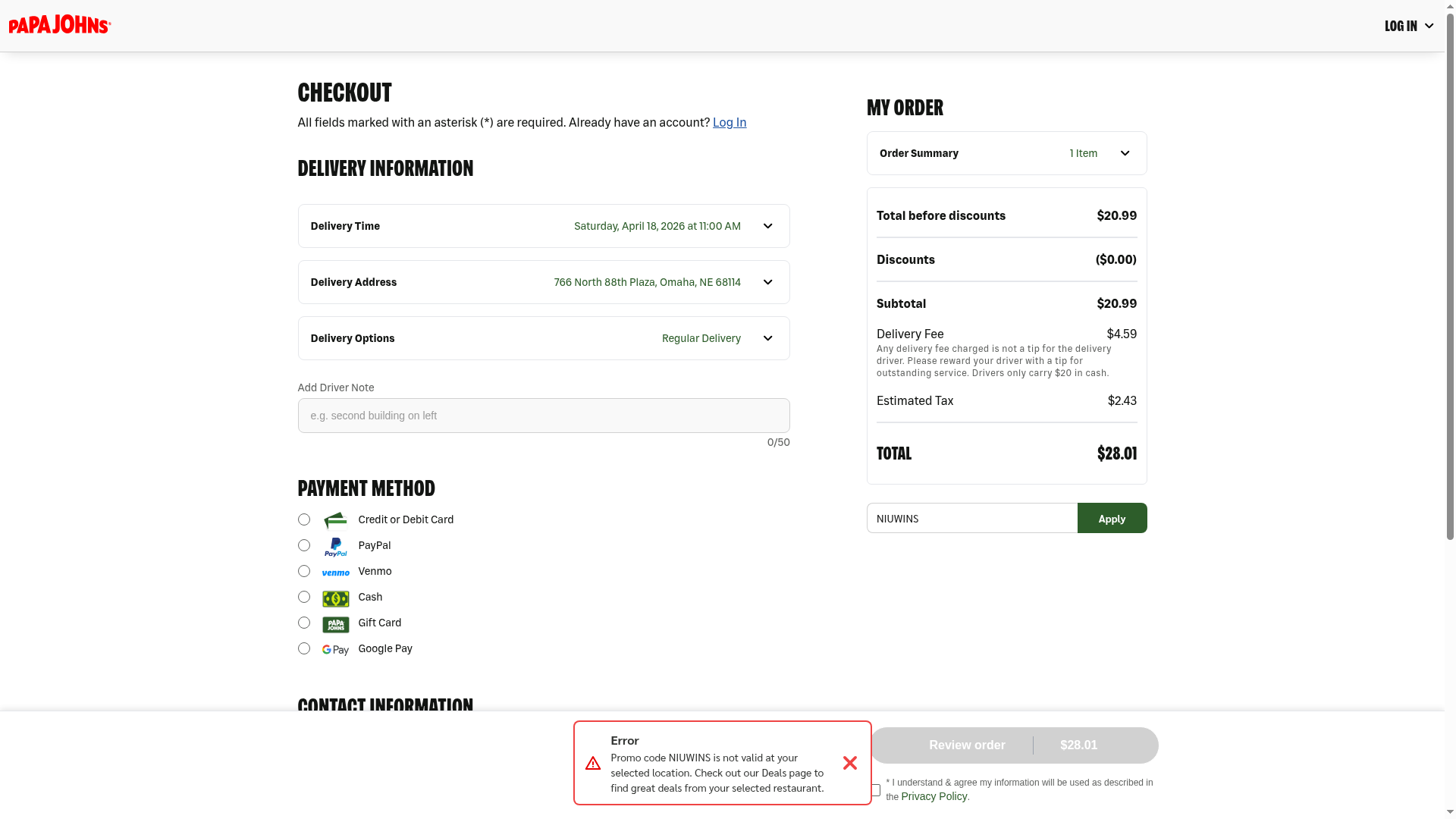This screenshot has width=1456, height=819.
Task: Tick the Privacy Policy agreement checkbox
Action: (876, 790)
